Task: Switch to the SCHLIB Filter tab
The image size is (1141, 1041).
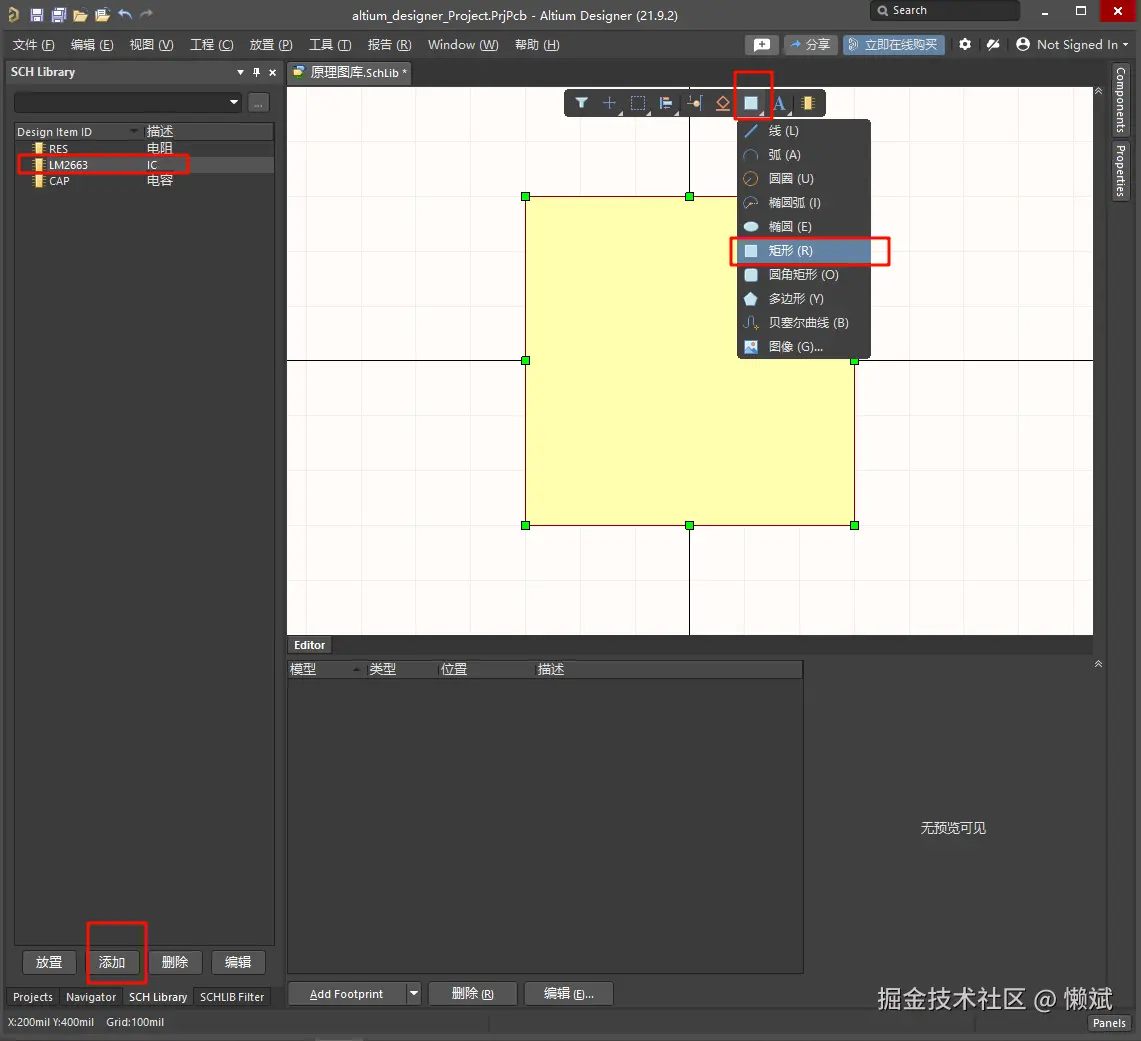Action: [232, 997]
